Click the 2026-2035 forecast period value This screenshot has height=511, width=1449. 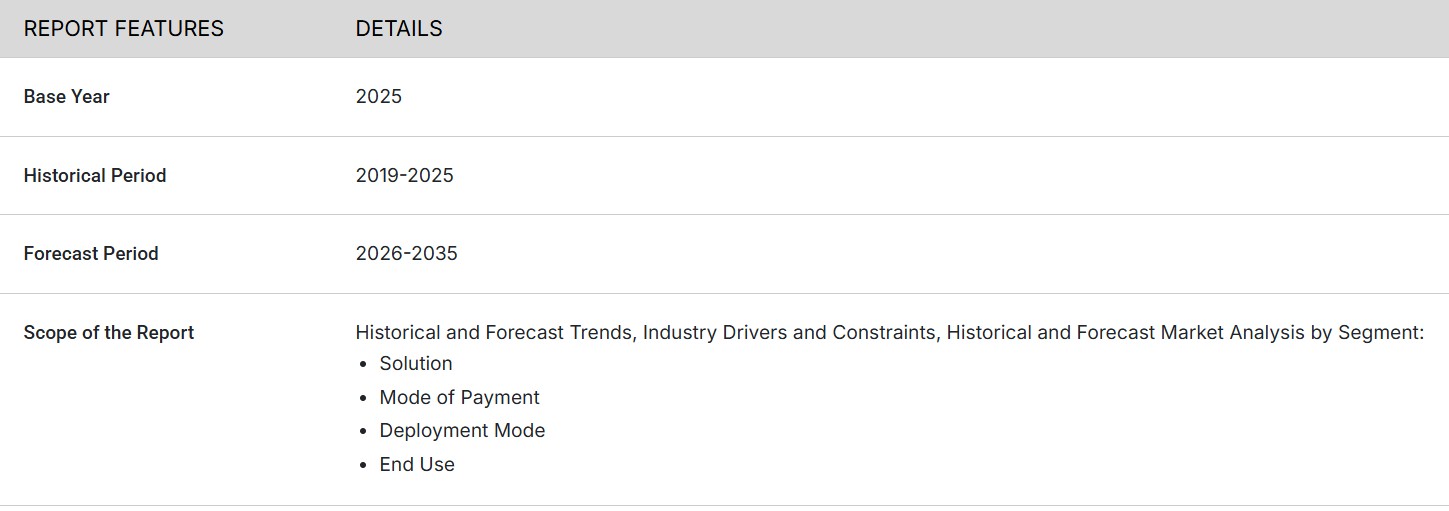click(x=407, y=254)
